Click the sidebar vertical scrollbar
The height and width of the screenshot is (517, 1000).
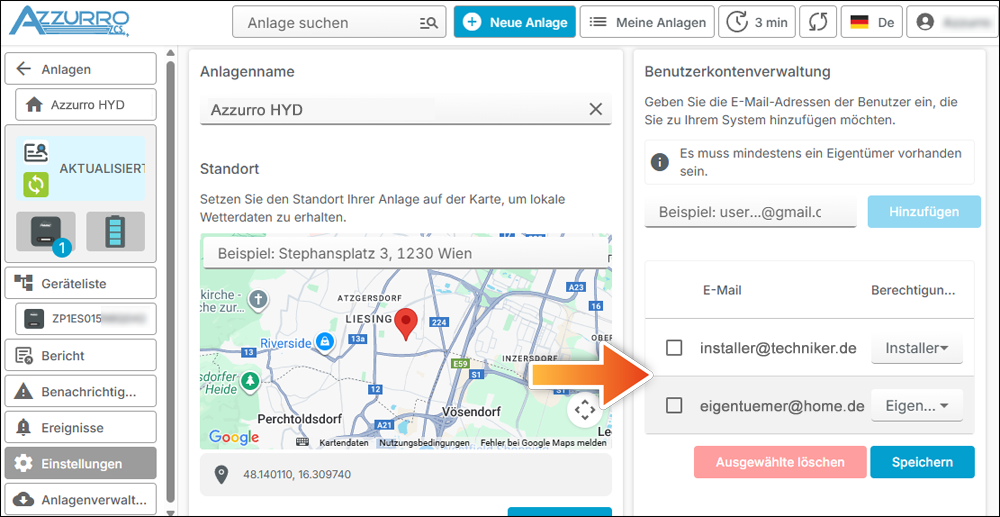coord(170,270)
